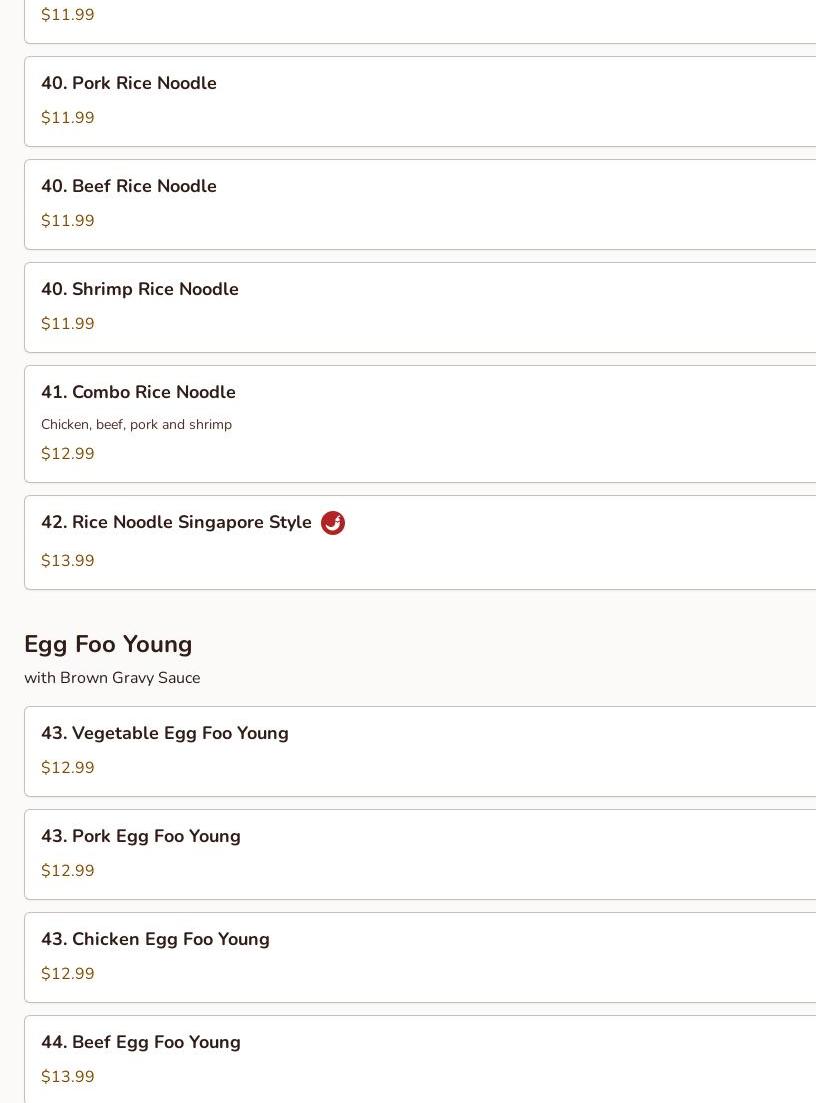The height and width of the screenshot is (1103, 816).
Task: Choose 40. Shrimp Rice Noodle dish
Action: pyautogui.click(x=140, y=290)
